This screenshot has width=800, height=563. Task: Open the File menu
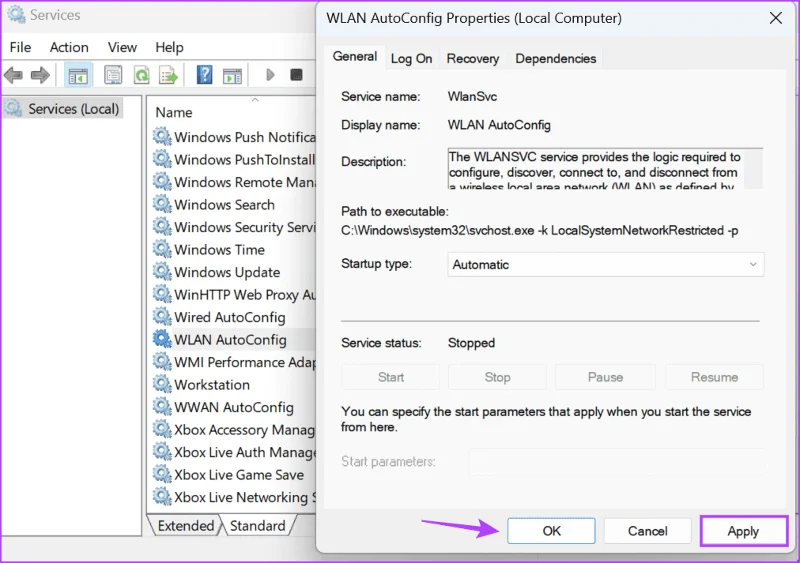(x=20, y=47)
